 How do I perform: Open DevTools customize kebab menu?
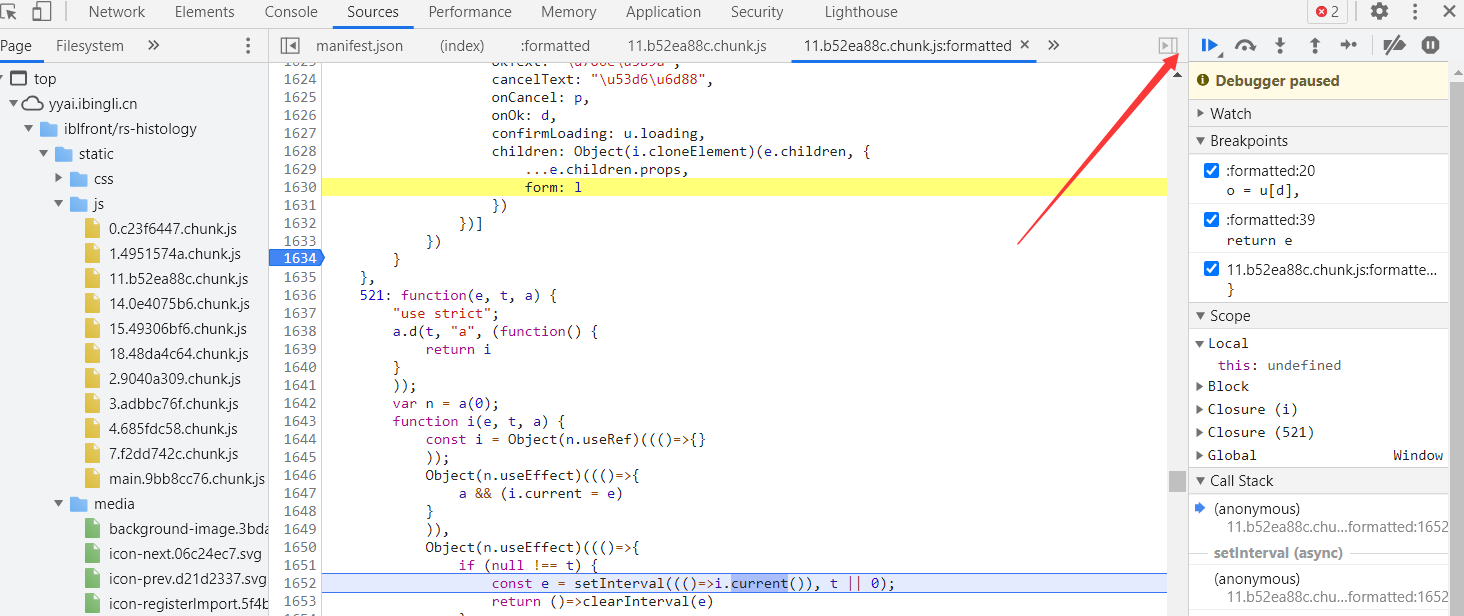tap(1415, 12)
